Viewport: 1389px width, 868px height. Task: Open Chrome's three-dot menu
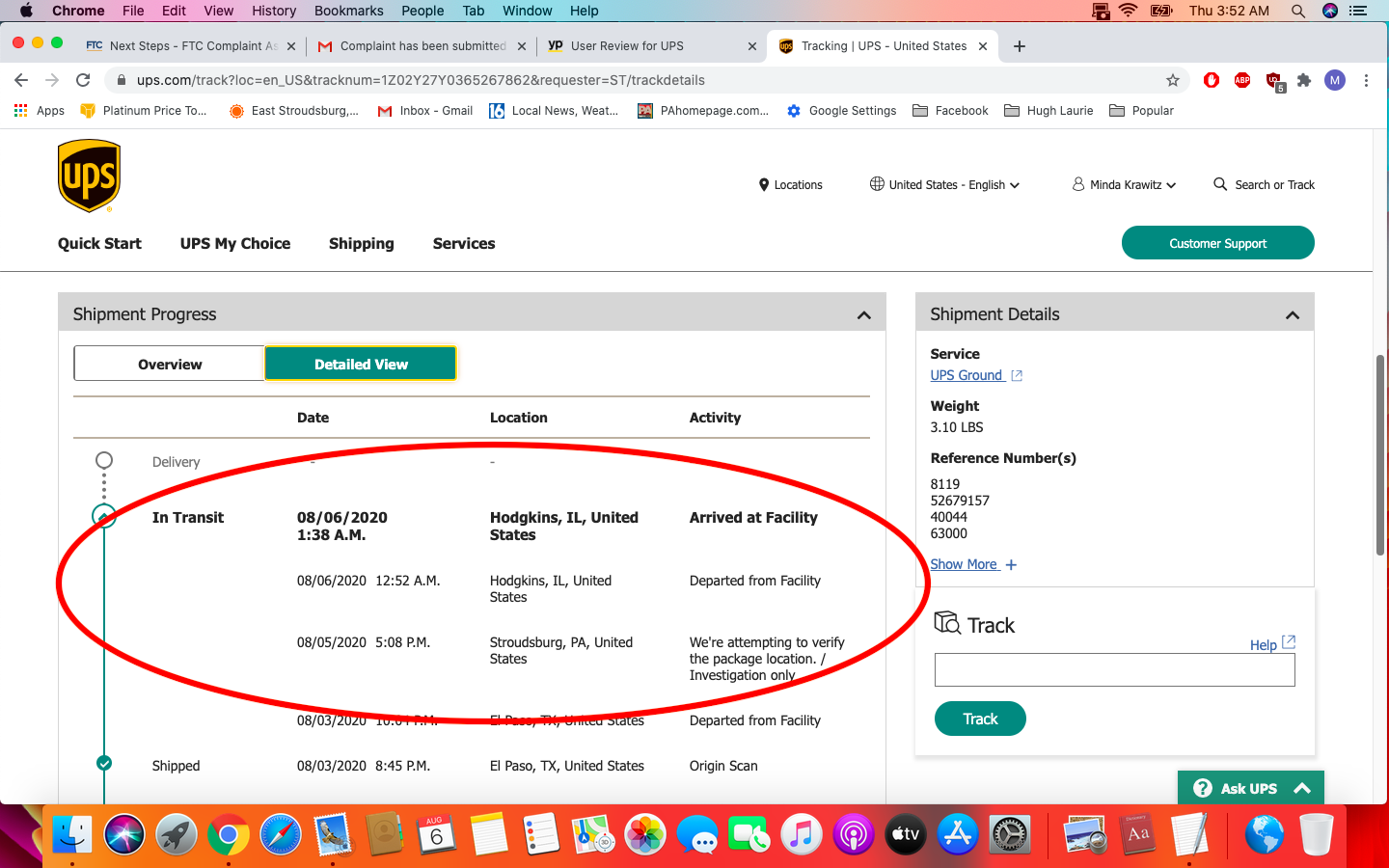point(1366,80)
